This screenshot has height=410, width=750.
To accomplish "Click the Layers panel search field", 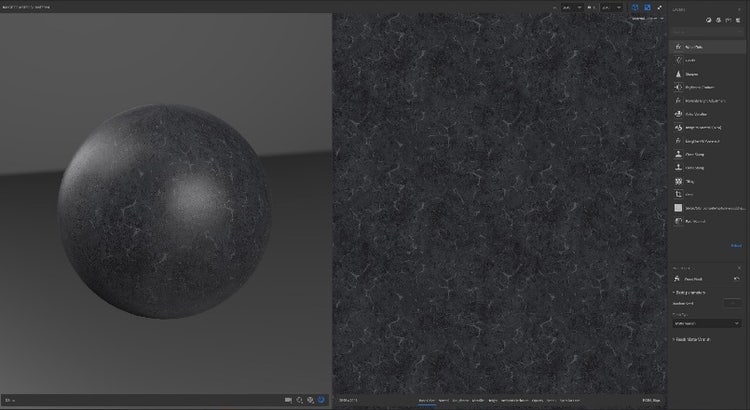I will [707, 32].
